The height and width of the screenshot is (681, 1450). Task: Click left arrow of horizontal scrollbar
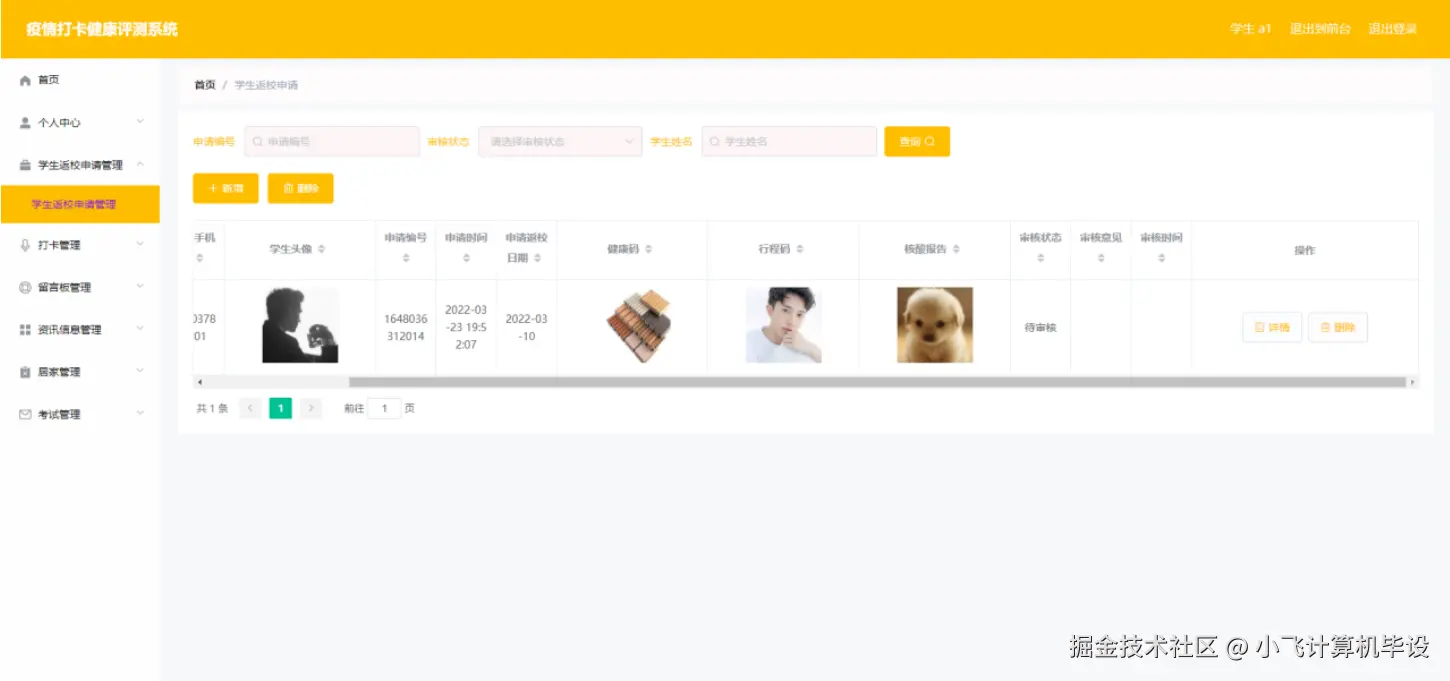(x=199, y=382)
